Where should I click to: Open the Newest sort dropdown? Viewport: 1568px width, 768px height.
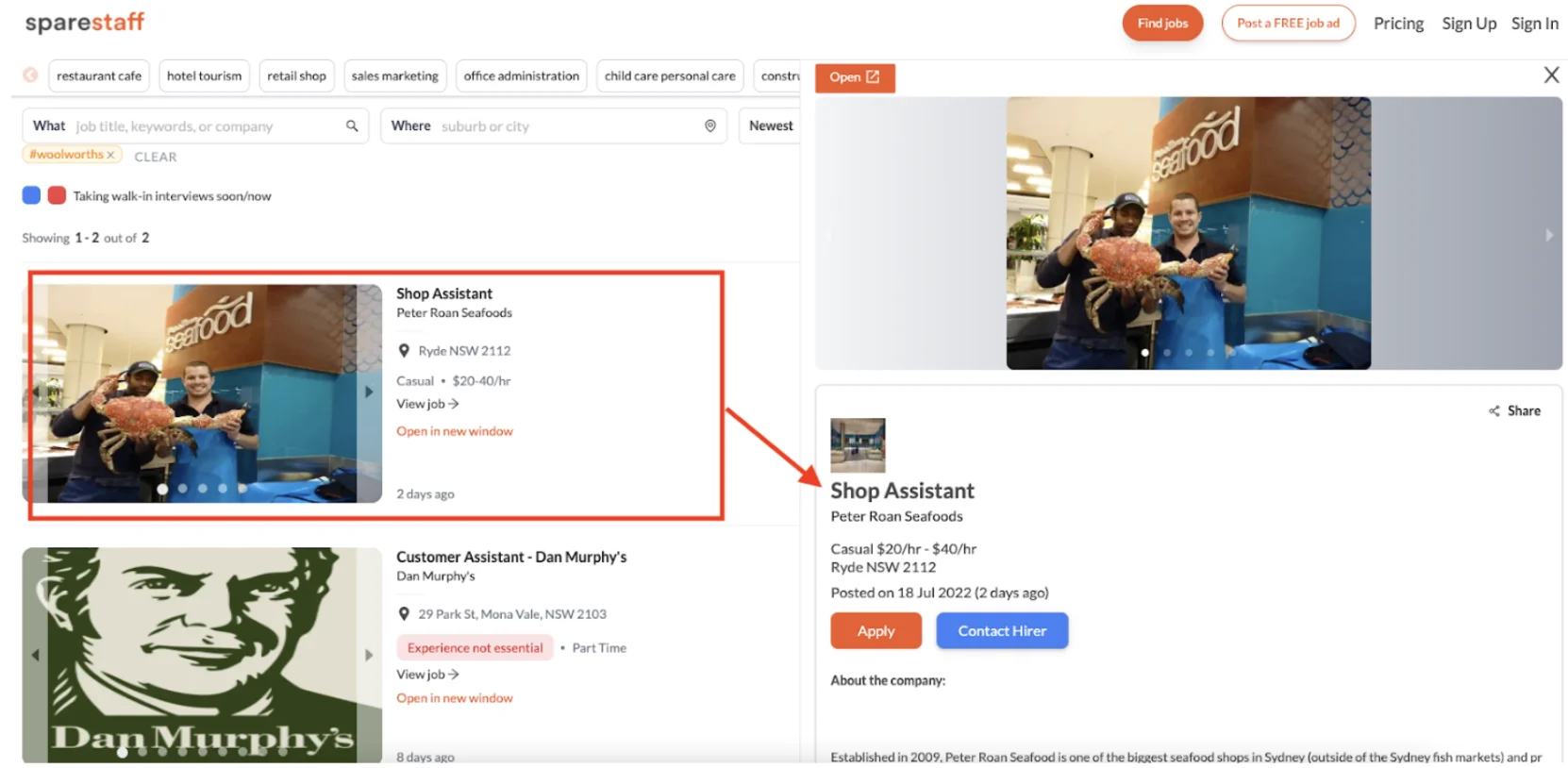pyautogui.click(x=770, y=125)
